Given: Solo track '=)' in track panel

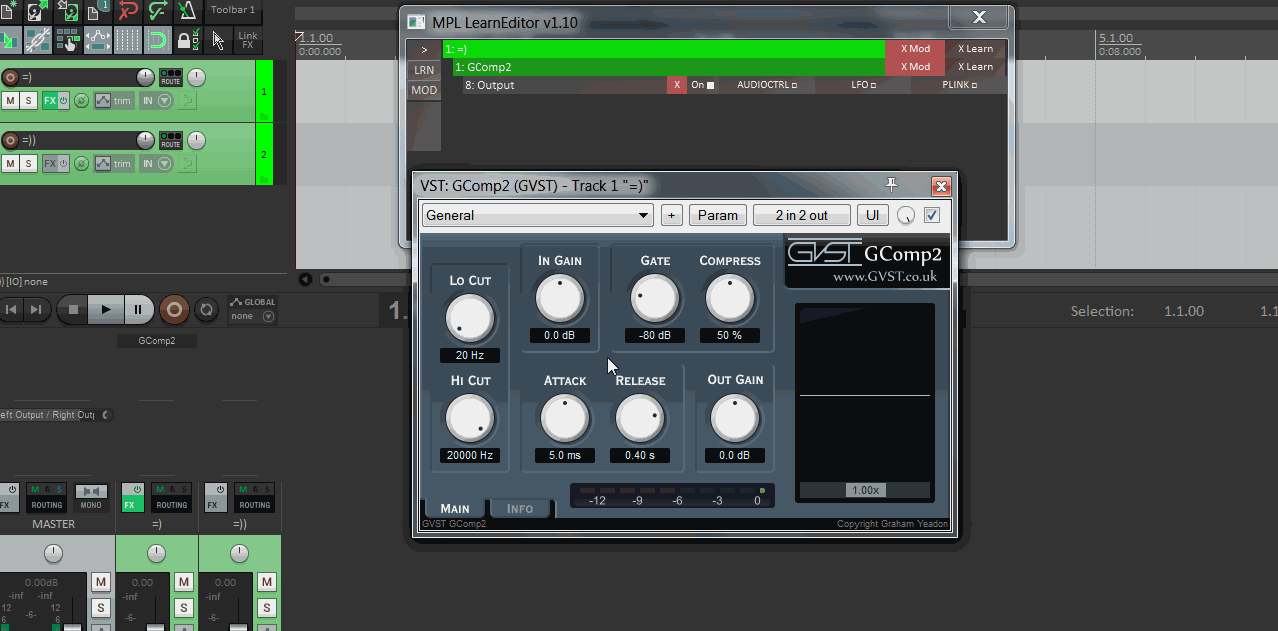Looking at the screenshot, I should 29,101.
